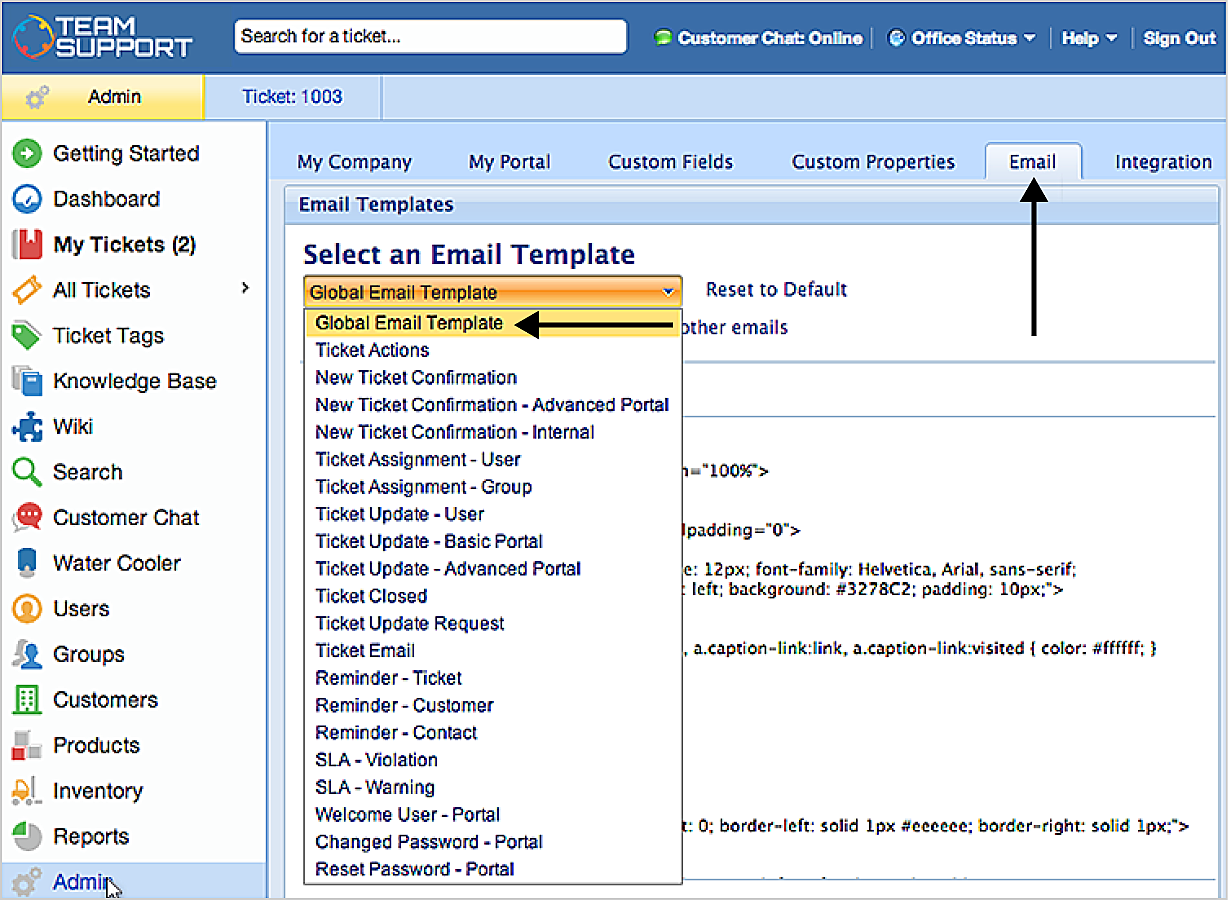Click the Getting Started green arrow icon
This screenshot has height=900, width=1228.
[26, 154]
